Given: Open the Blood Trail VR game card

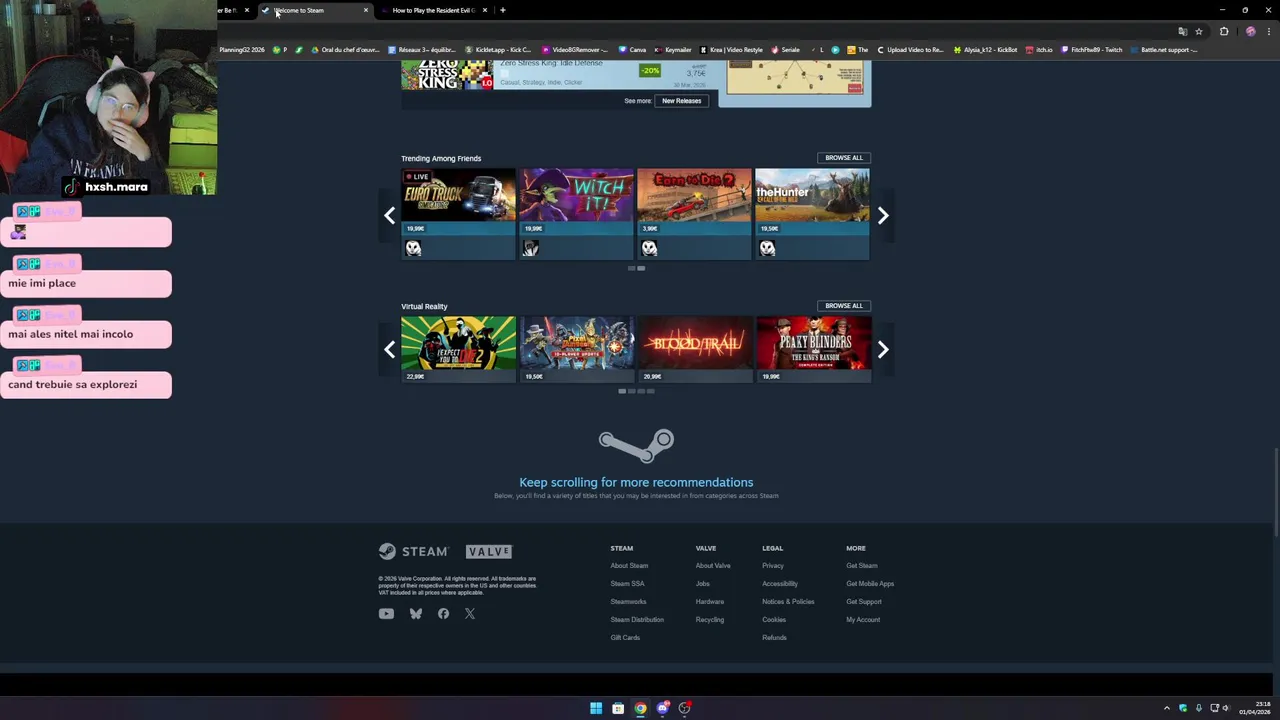Looking at the screenshot, I should coord(695,349).
